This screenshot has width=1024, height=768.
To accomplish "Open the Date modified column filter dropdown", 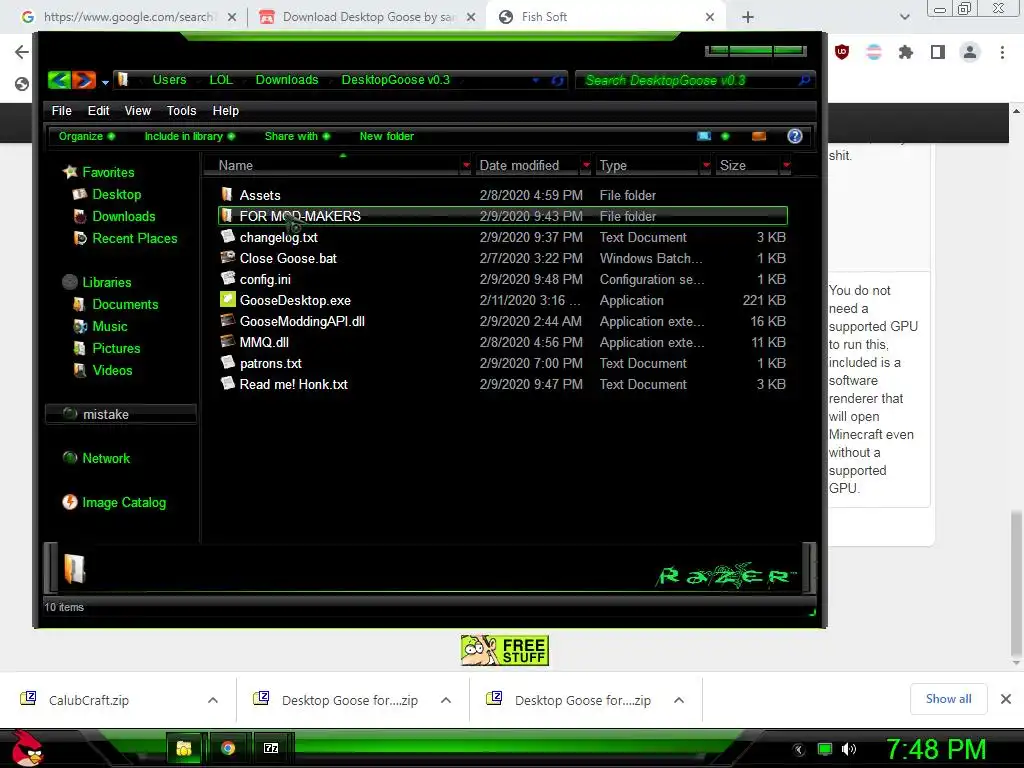I will click(x=586, y=165).
